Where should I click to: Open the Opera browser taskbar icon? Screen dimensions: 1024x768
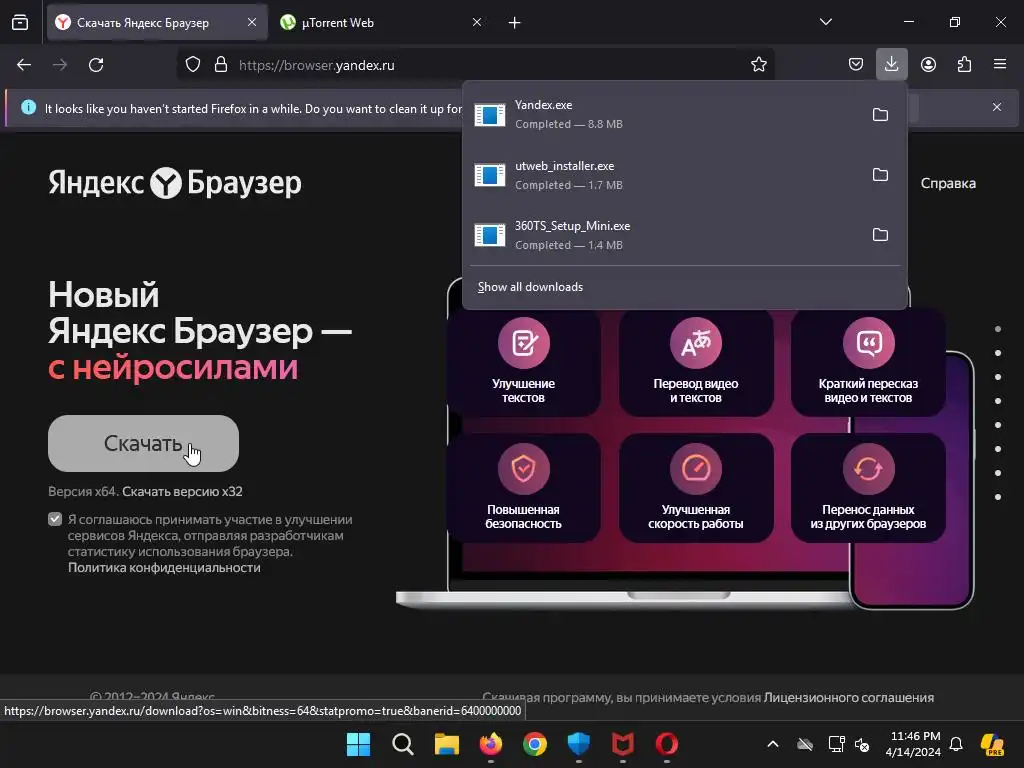pos(667,744)
